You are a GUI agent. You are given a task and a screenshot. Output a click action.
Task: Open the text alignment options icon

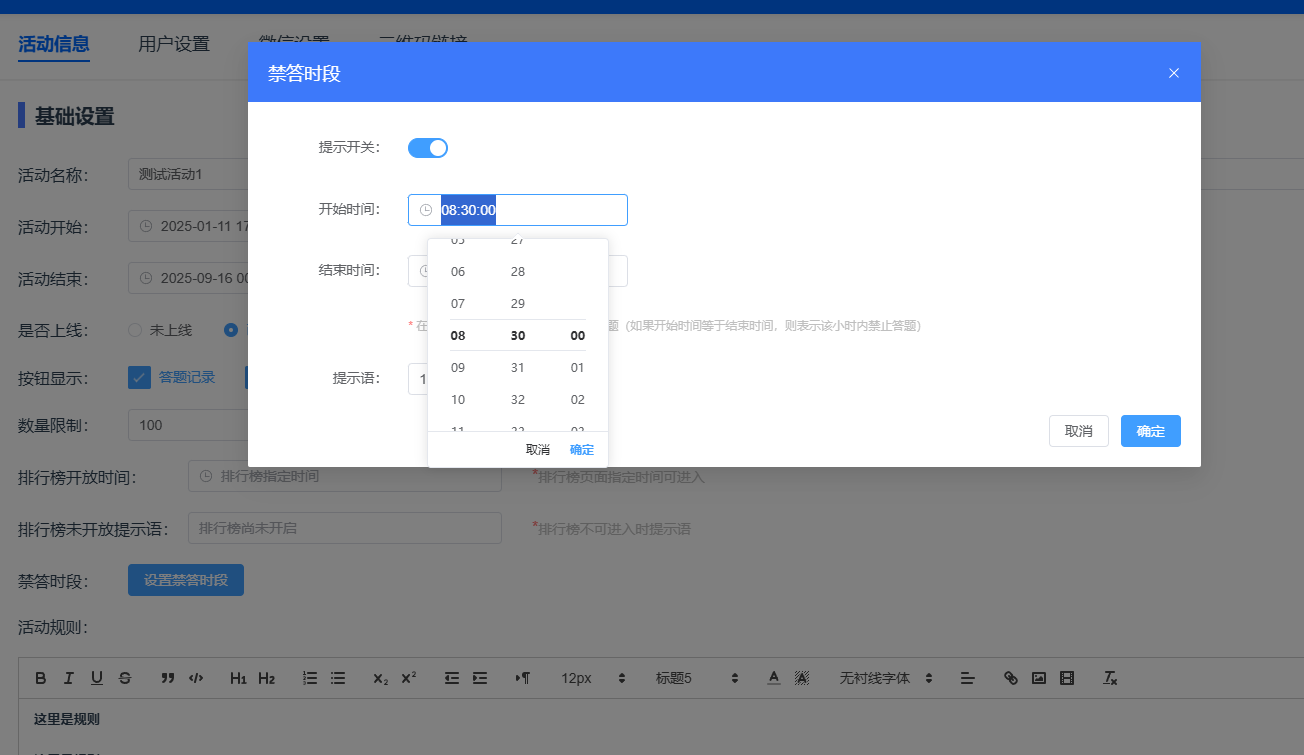point(967,678)
